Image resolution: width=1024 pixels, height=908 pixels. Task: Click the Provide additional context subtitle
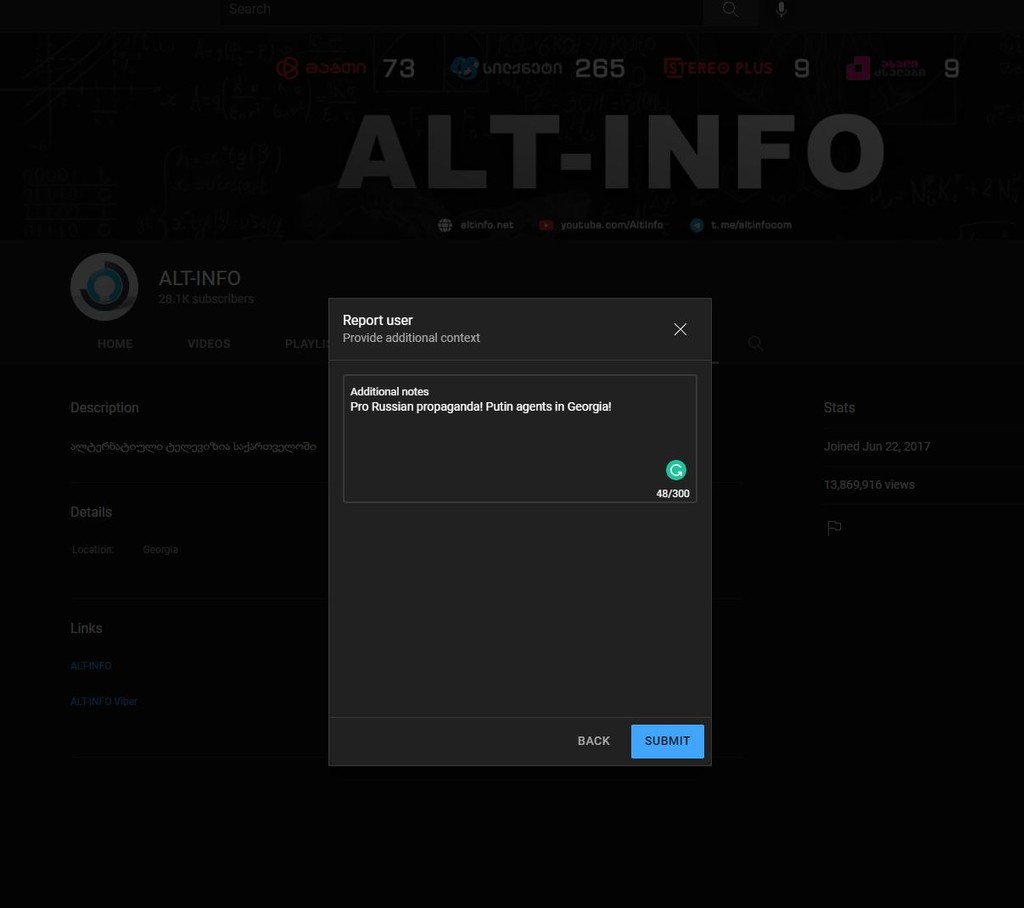tap(411, 338)
